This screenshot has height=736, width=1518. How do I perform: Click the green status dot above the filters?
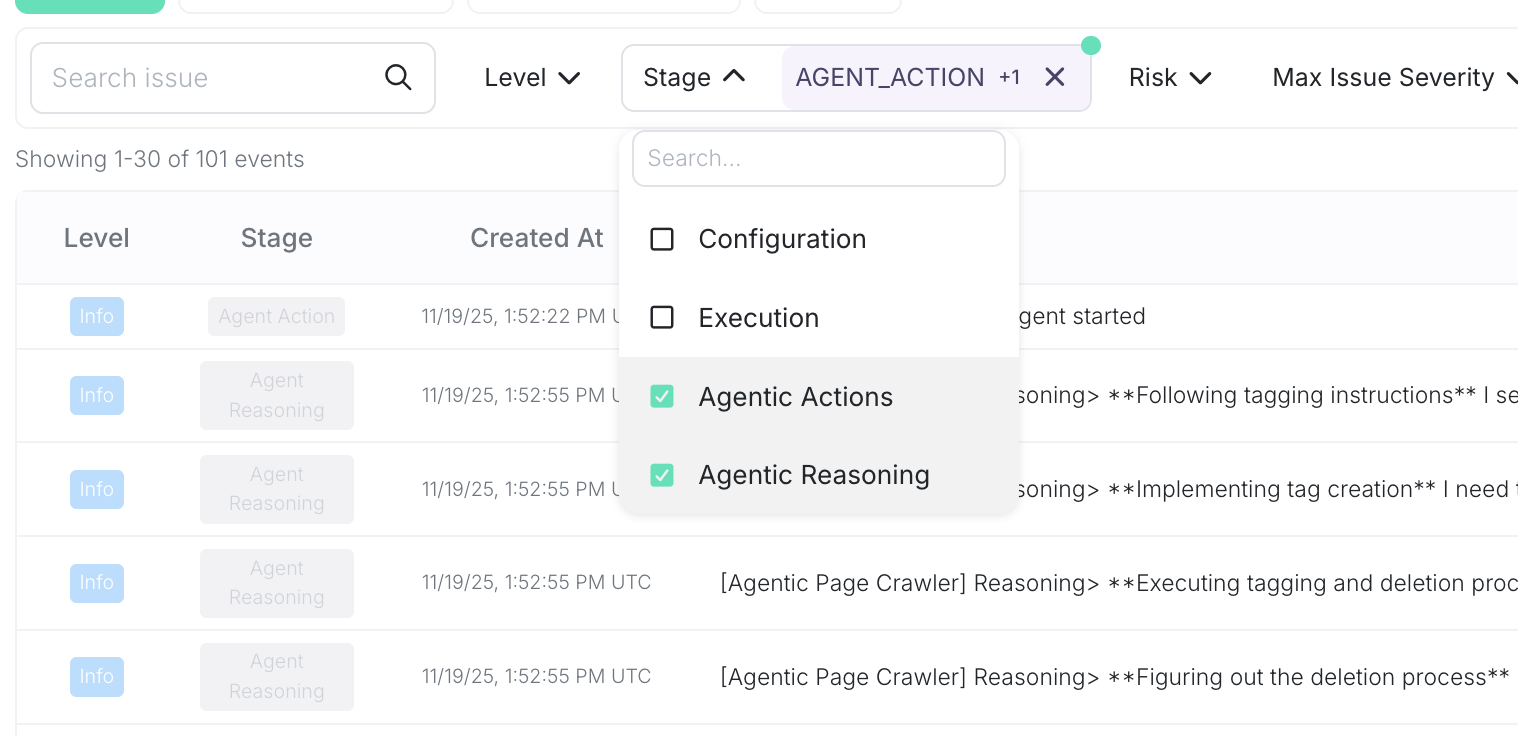pyautogui.click(x=1091, y=45)
